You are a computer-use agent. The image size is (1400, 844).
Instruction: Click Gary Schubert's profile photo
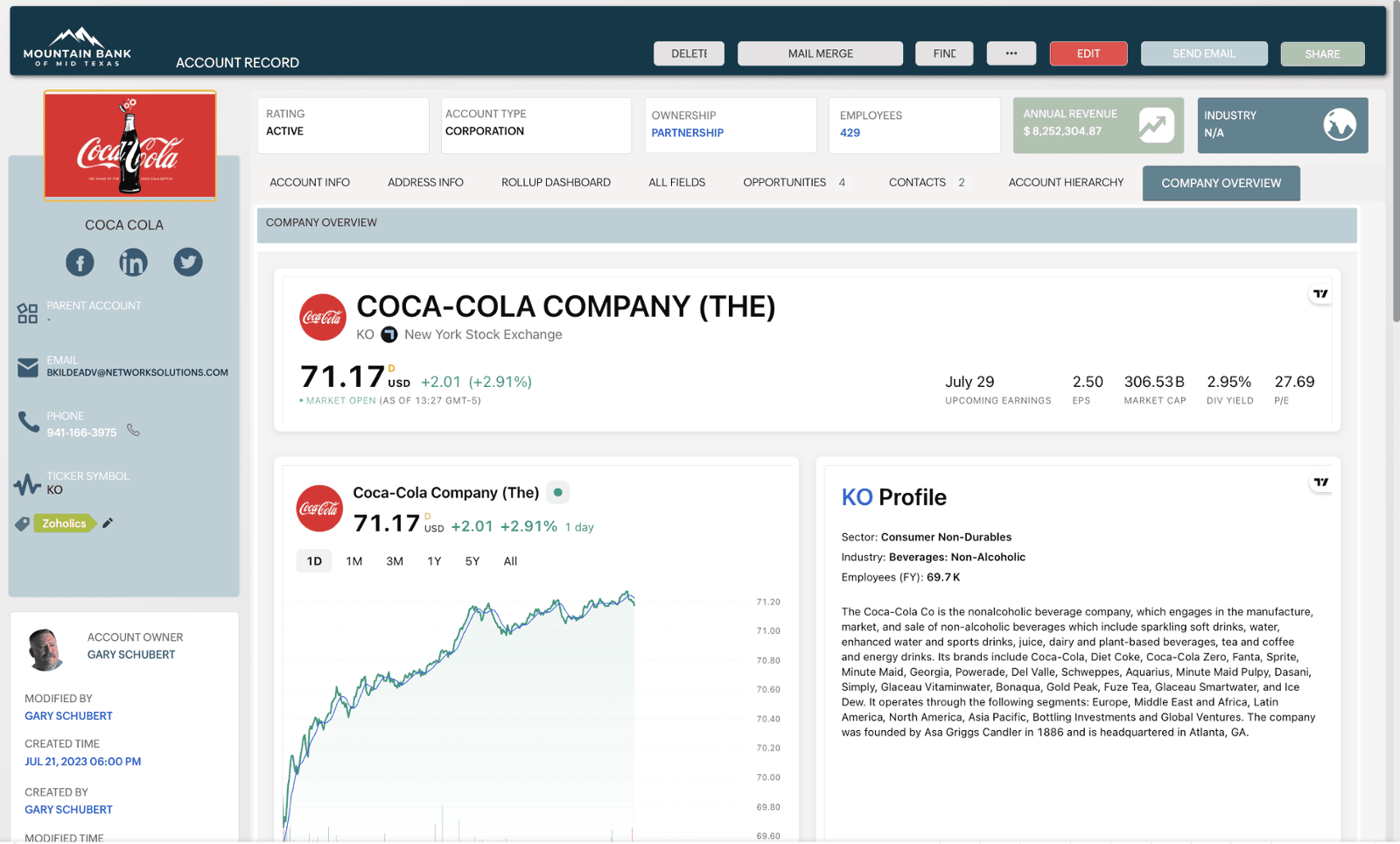point(45,650)
